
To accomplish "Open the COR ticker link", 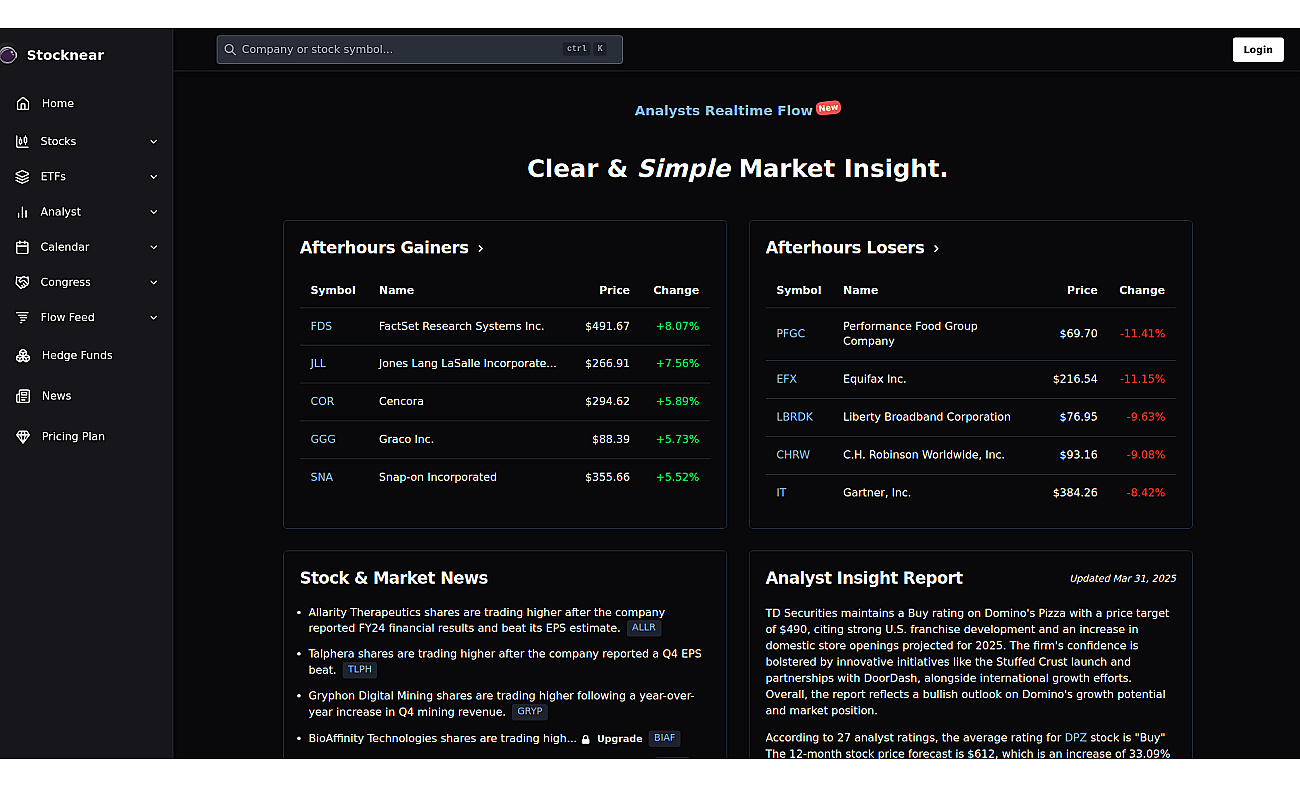I will point(322,401).
